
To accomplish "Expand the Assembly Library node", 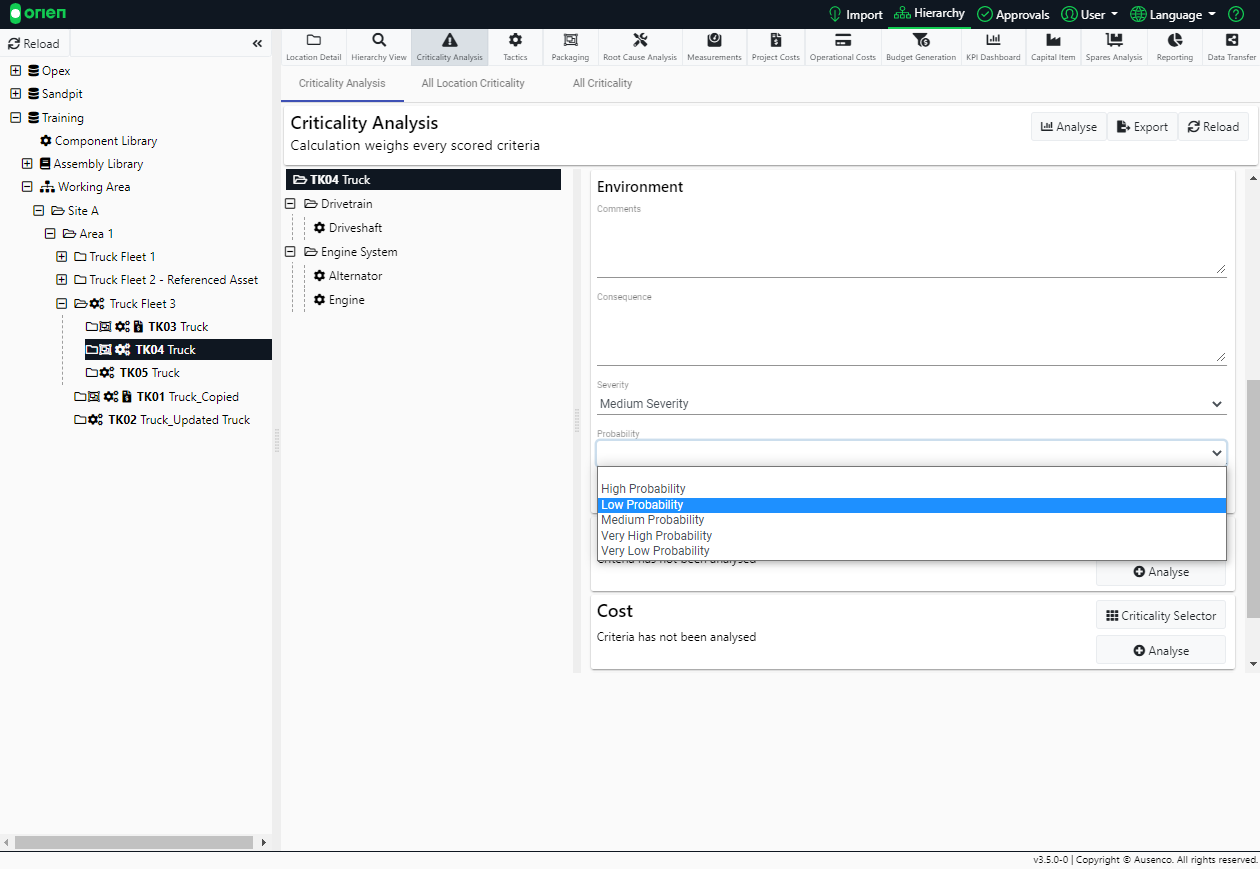I will click(27, 164).
